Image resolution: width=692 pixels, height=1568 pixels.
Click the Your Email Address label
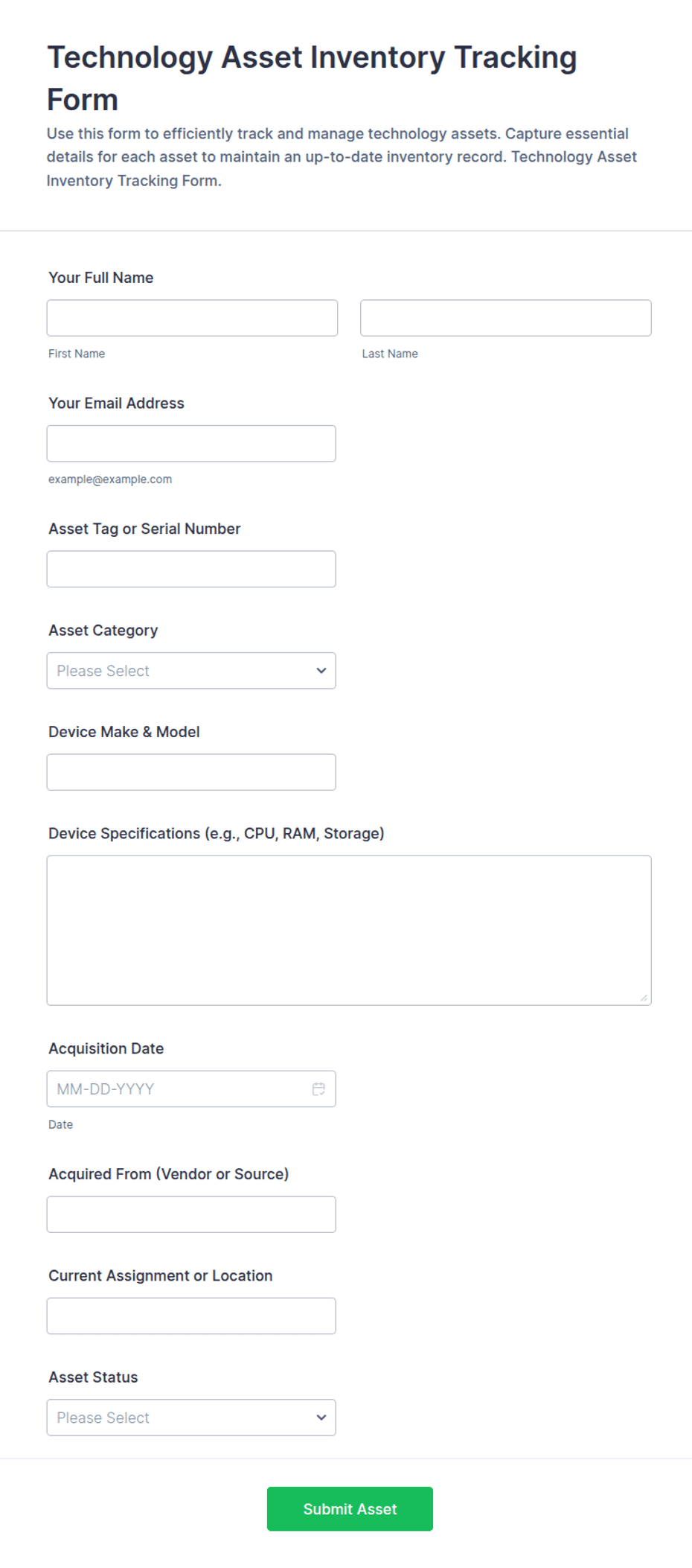(x=116, y=403)
